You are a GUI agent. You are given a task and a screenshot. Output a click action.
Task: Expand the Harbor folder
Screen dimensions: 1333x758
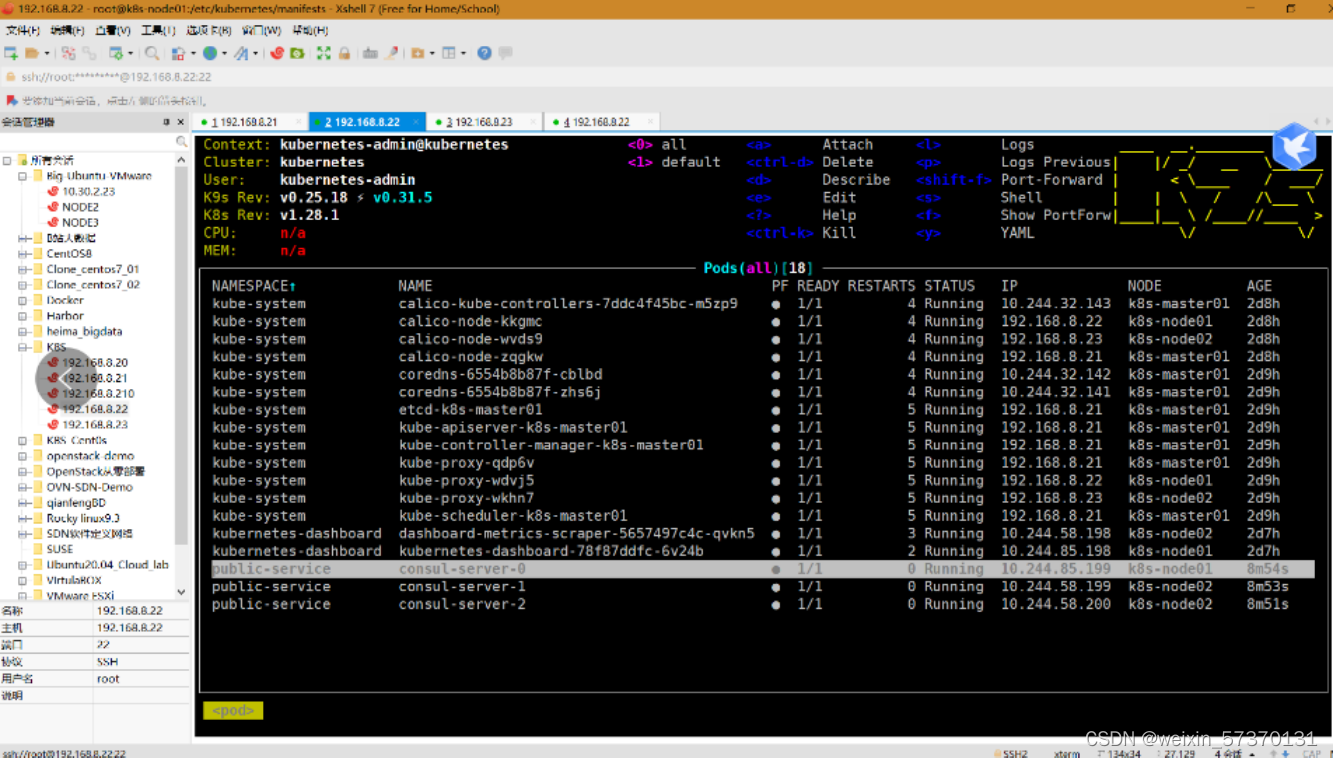coord(23,316)
